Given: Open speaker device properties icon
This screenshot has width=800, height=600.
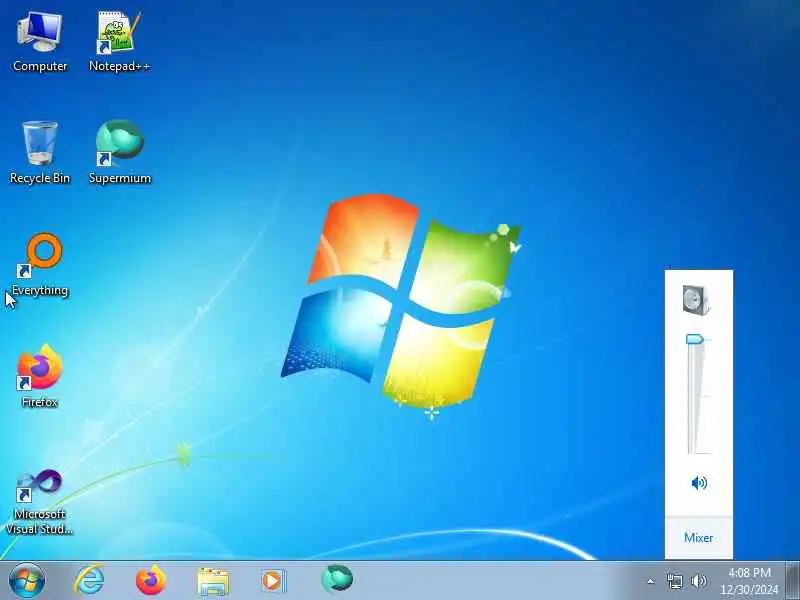Looking at the screenshot, I should [696, 300].
